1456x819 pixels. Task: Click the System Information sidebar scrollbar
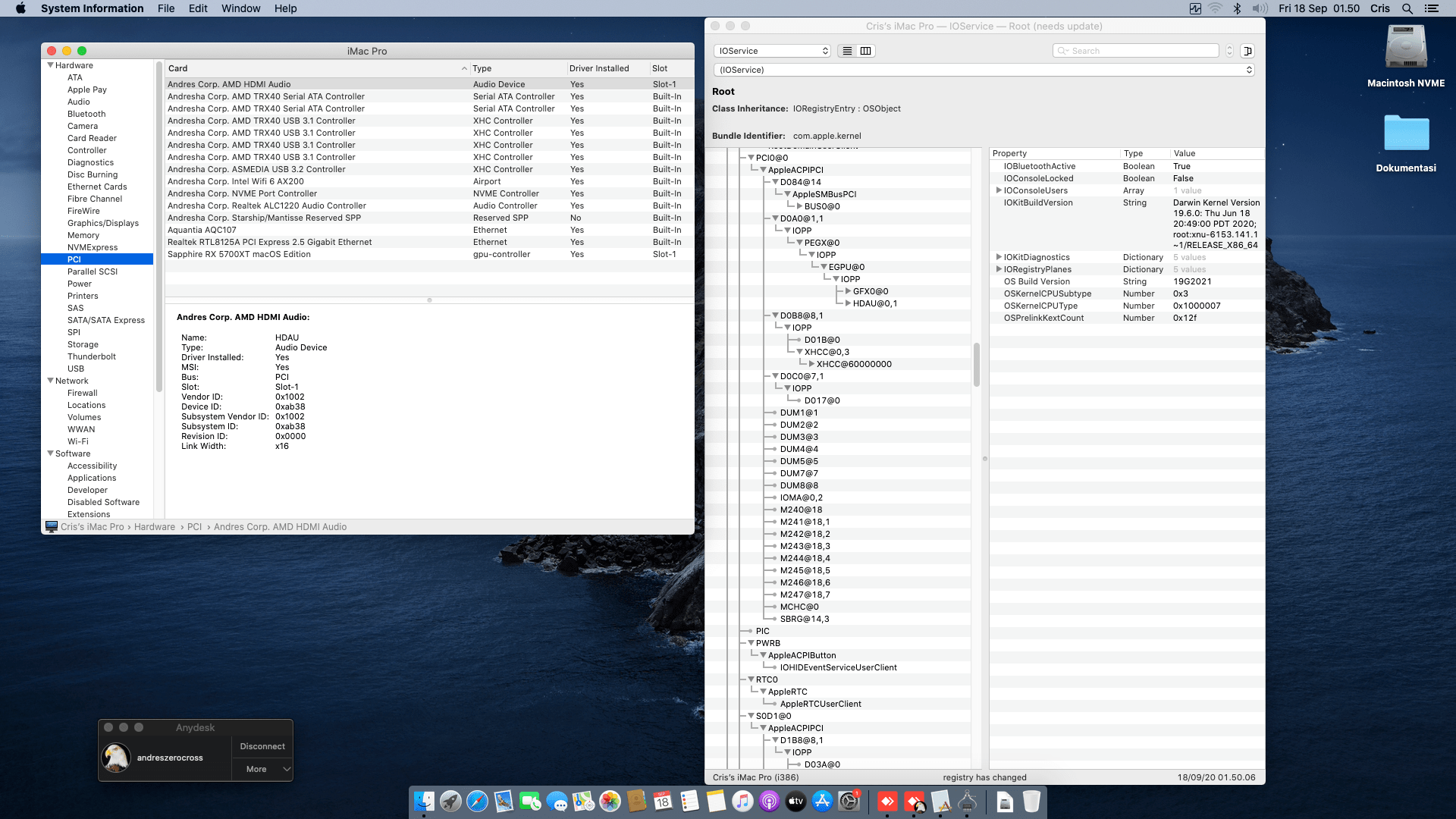coord(159,226)
